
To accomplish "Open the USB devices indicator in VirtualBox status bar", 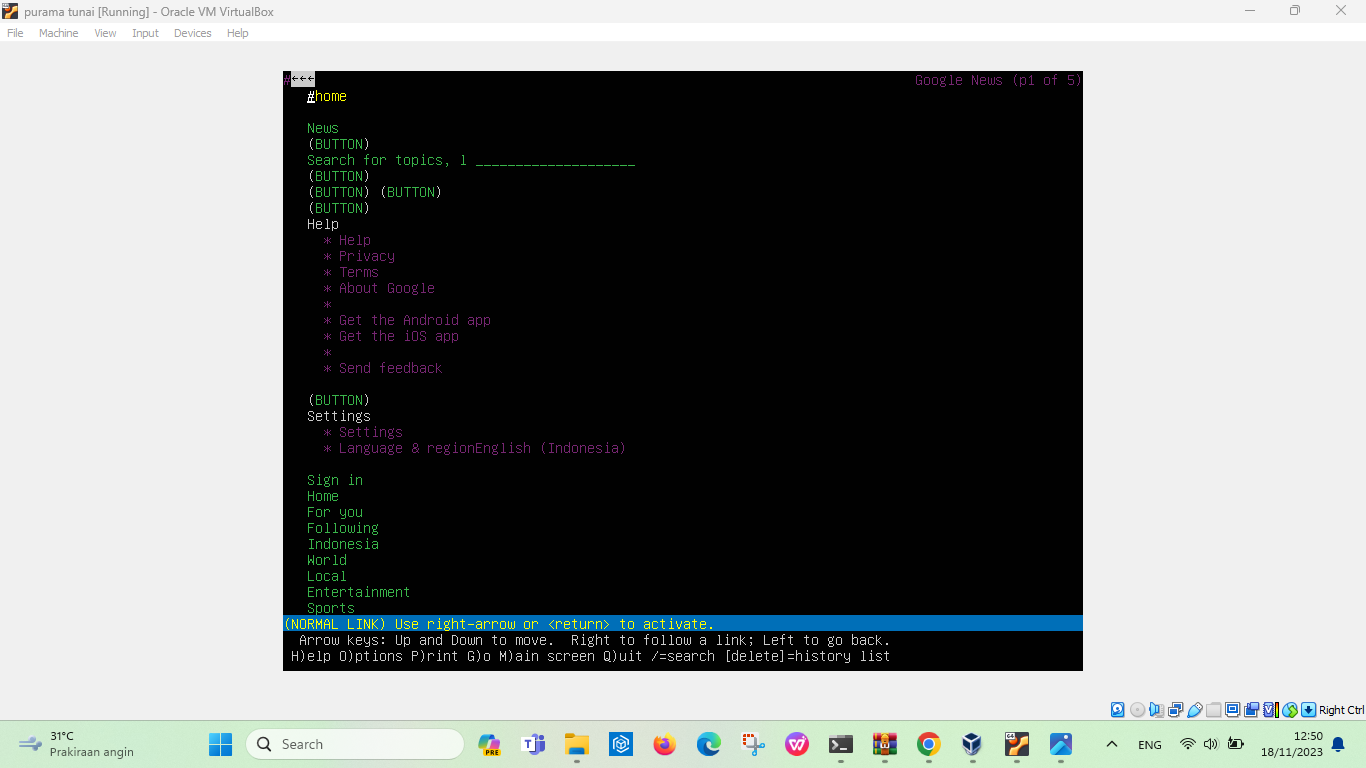I will click(1194, 710).
